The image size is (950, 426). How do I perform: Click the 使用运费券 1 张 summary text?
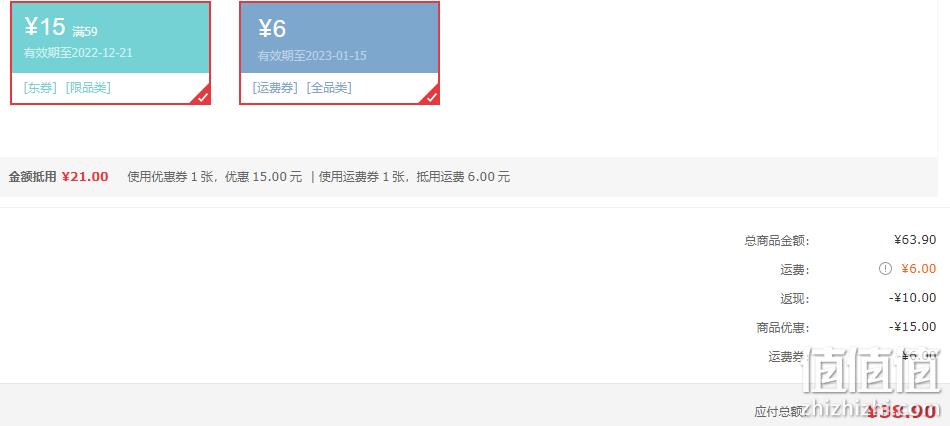[361, 177]
